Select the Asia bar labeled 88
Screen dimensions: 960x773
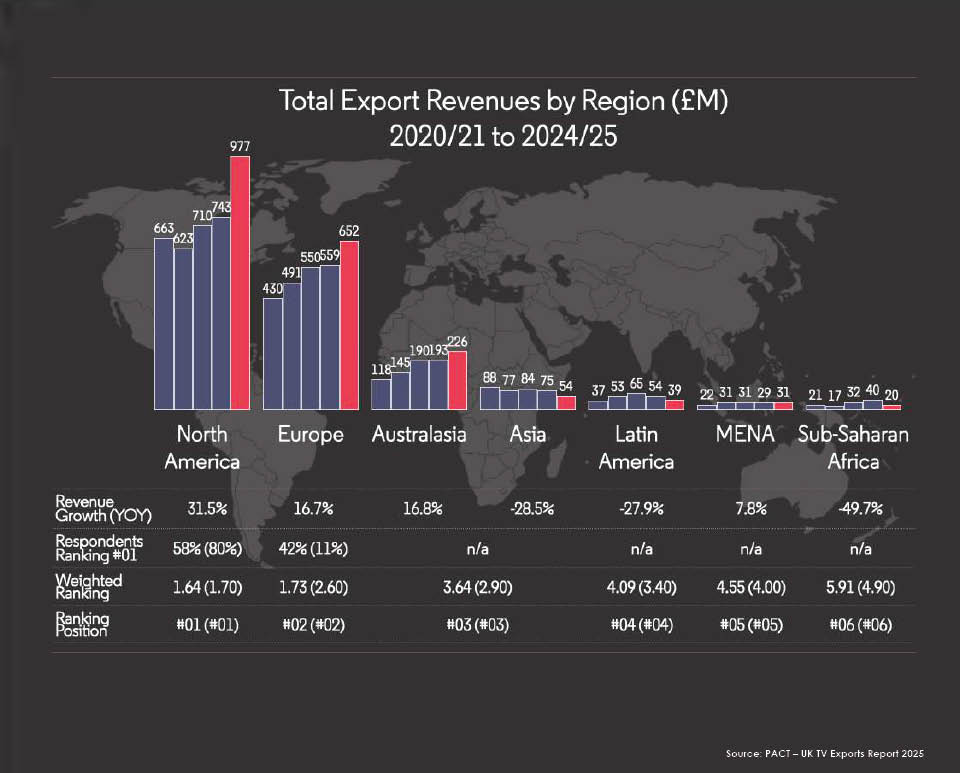[490, 398]
